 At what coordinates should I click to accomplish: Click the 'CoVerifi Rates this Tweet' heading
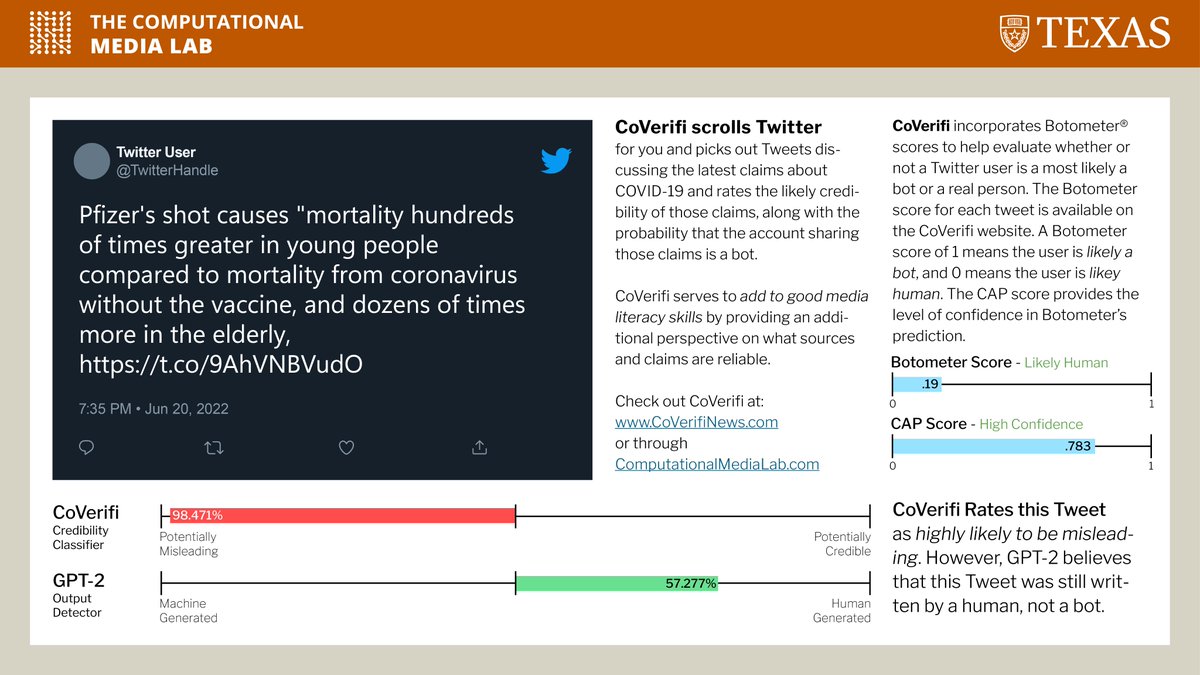tap(999, 510)
